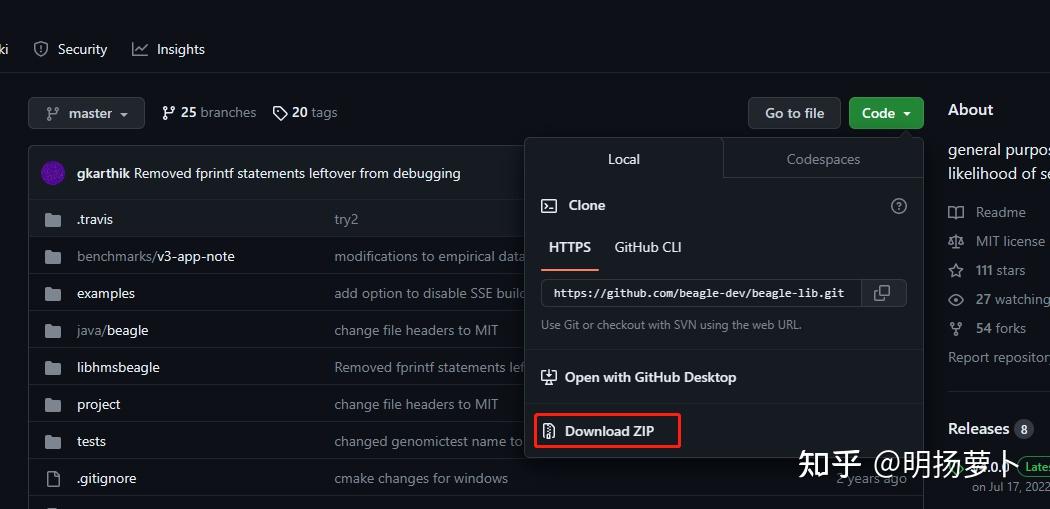Viewport: 1050px width, 509px height.
Task: Open the examples folder
Action: pos(106,293)
